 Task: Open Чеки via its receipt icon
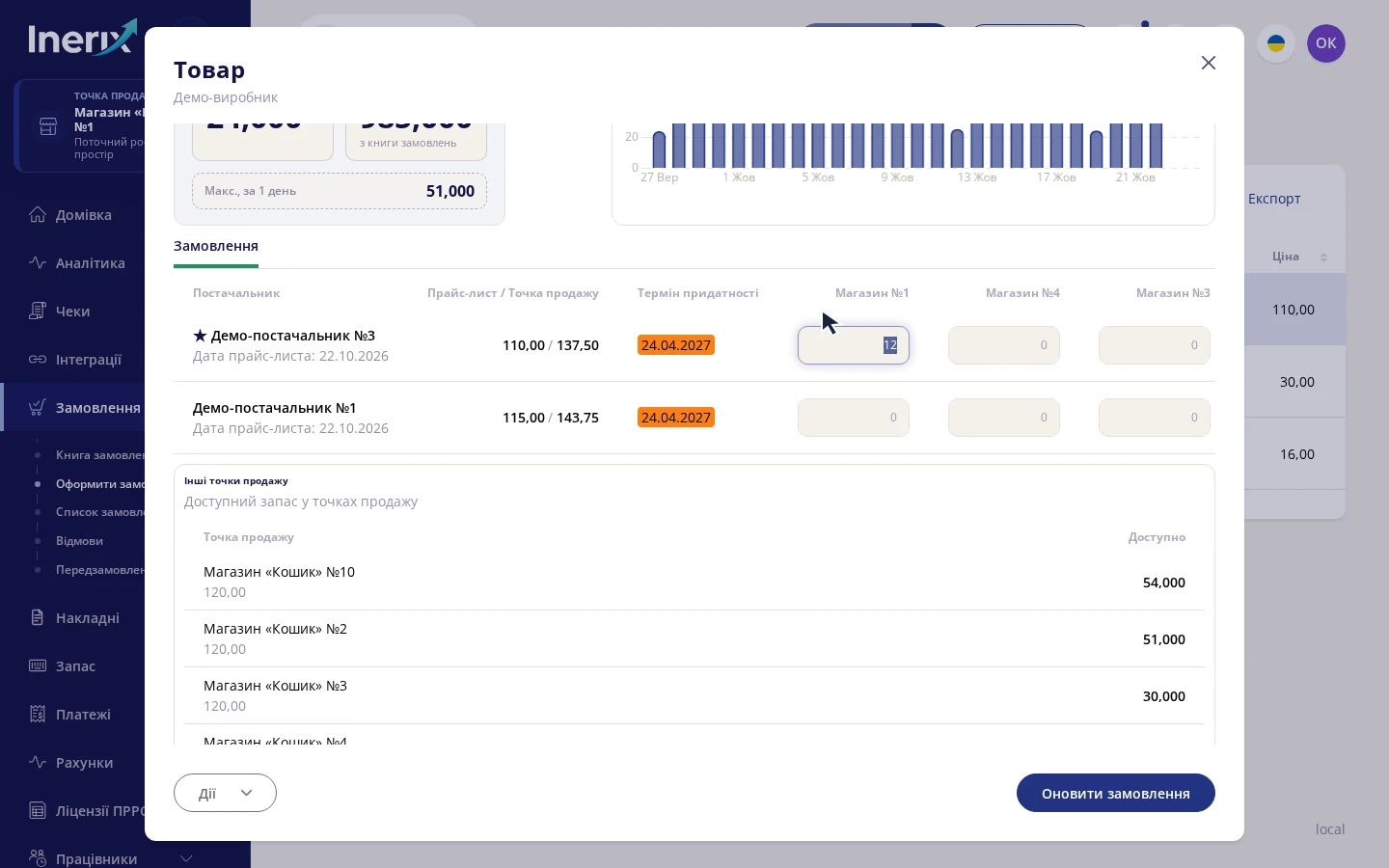[38, 311]
